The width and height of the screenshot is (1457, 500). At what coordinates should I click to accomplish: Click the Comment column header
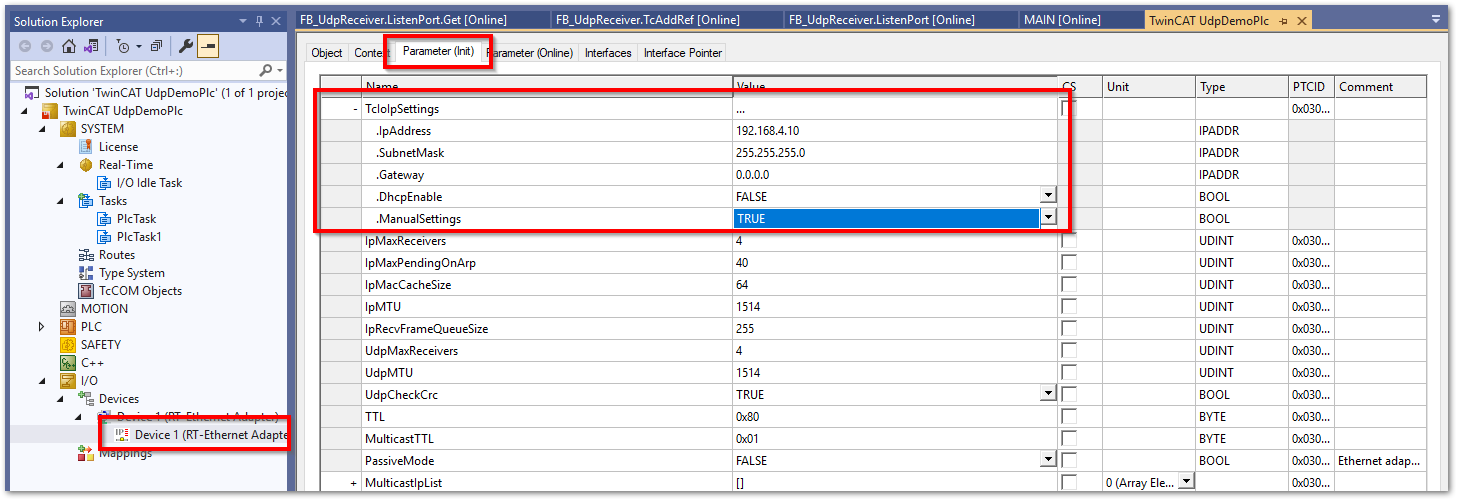1380,87
